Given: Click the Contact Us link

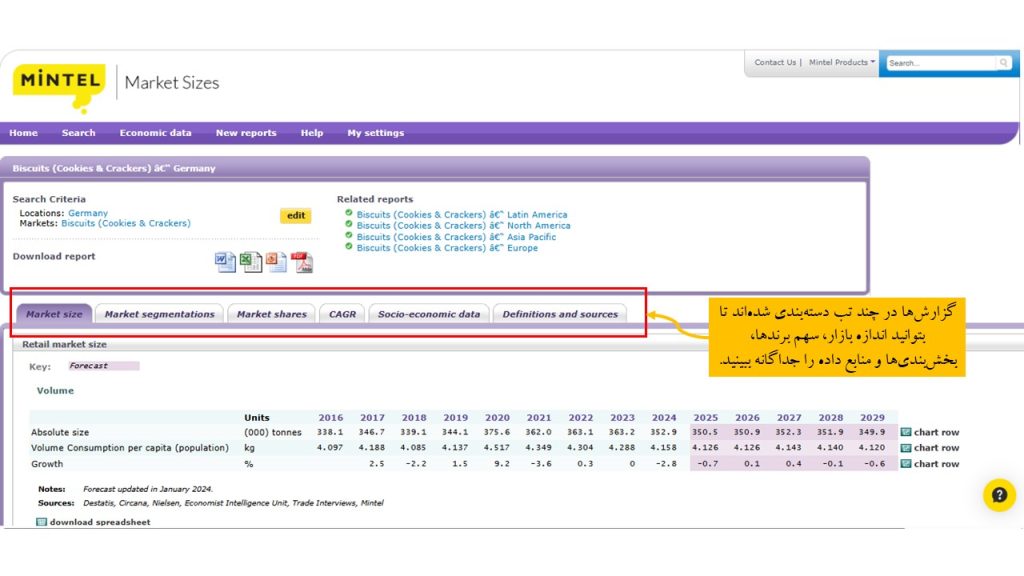Looking at the screenshot, I should click(x=775, y=63).
